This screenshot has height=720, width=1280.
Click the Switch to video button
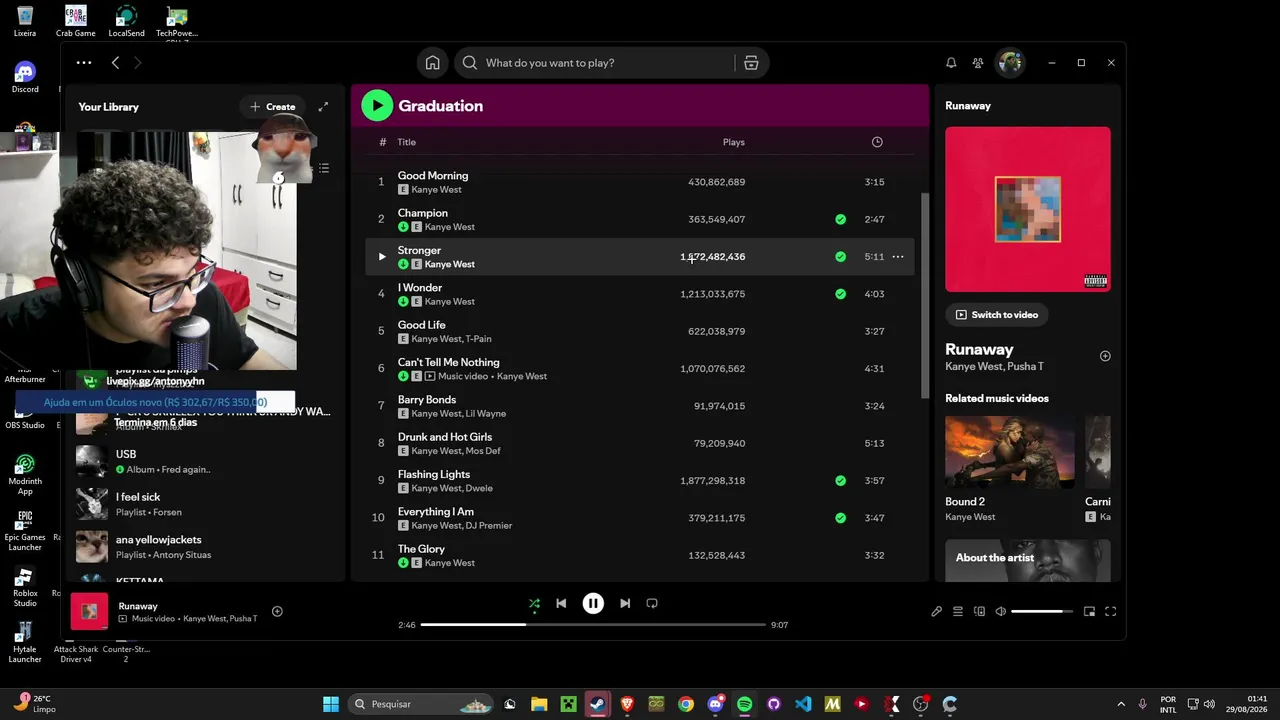pyautogui.click(x=997, y=315)
